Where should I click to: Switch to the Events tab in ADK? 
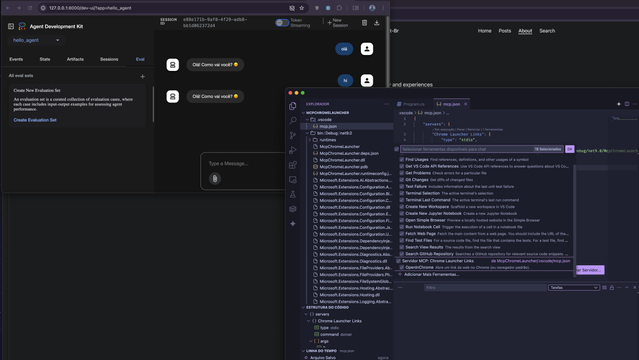[x=16, y=59]
